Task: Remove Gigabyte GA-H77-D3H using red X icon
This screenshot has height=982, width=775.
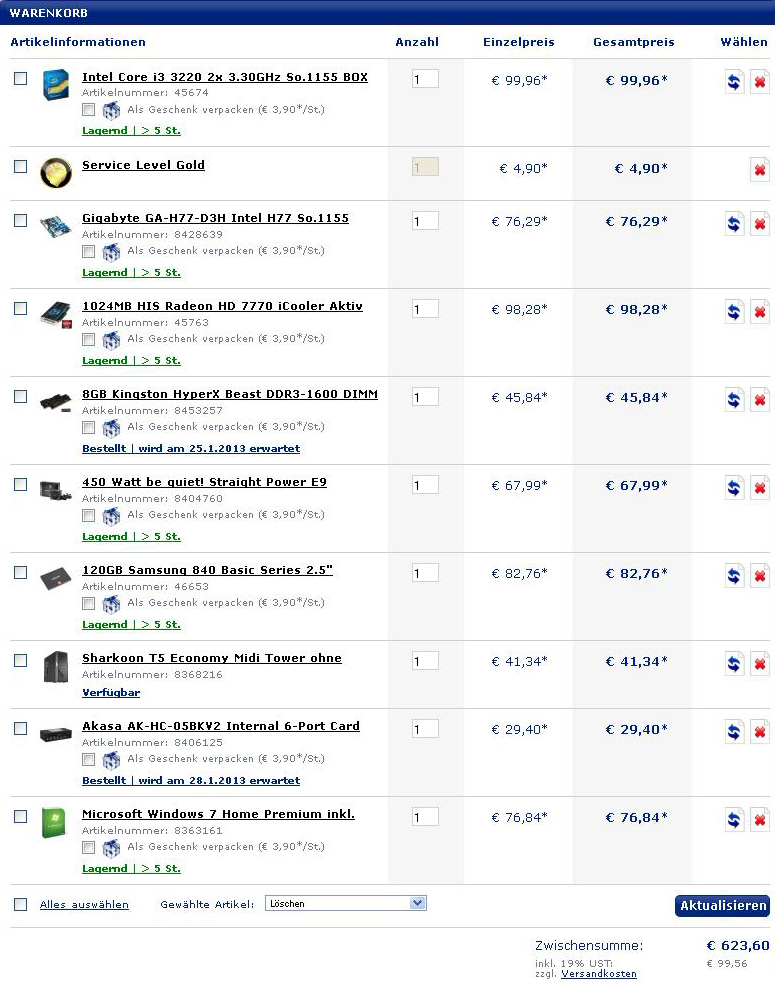Action: [x=760, y=223]
